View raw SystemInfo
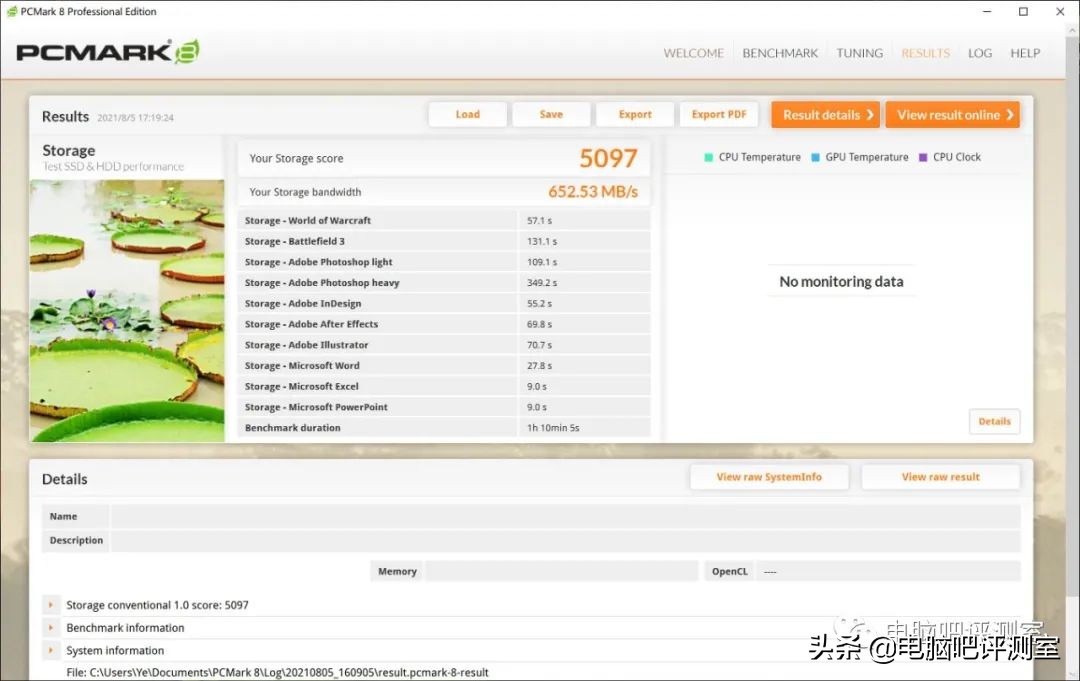The width and height of the screenshot is (1080, 681). coord(769,476)
